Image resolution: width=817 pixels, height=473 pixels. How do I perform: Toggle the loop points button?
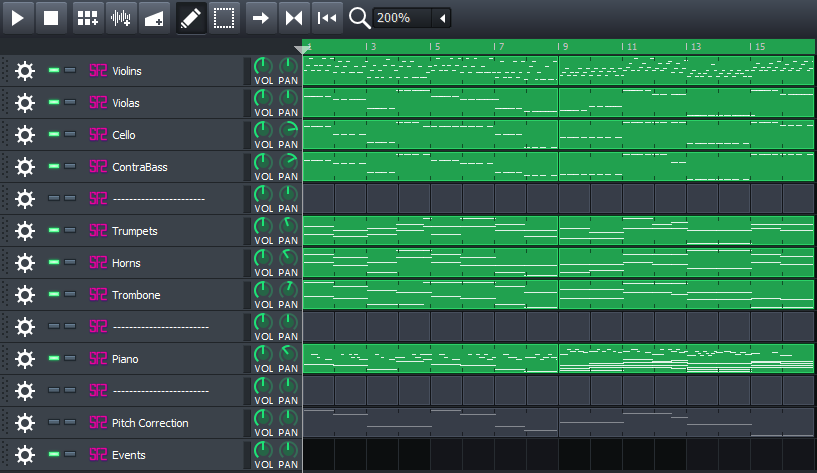point(294,18)
